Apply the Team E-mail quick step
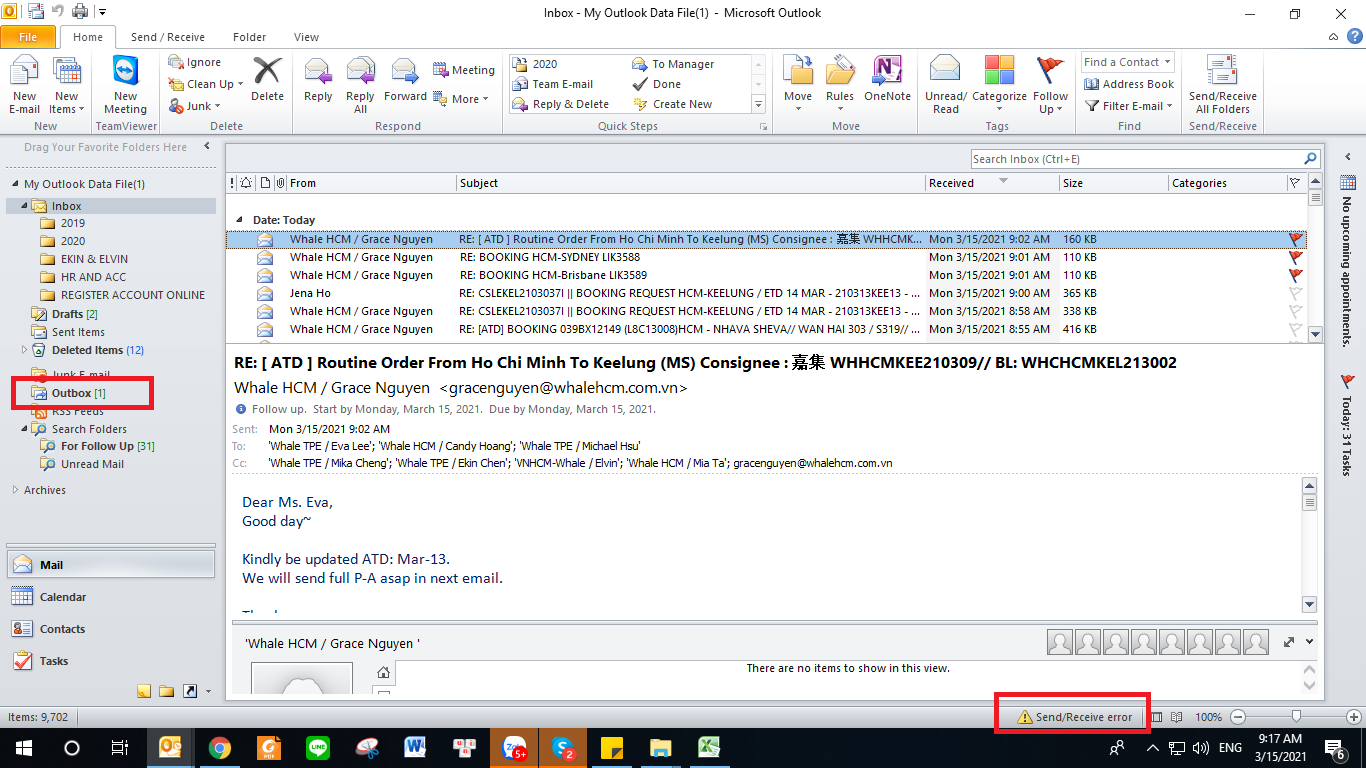The image size is (1366, 768). pyautogui.click(x=553, y=84)
